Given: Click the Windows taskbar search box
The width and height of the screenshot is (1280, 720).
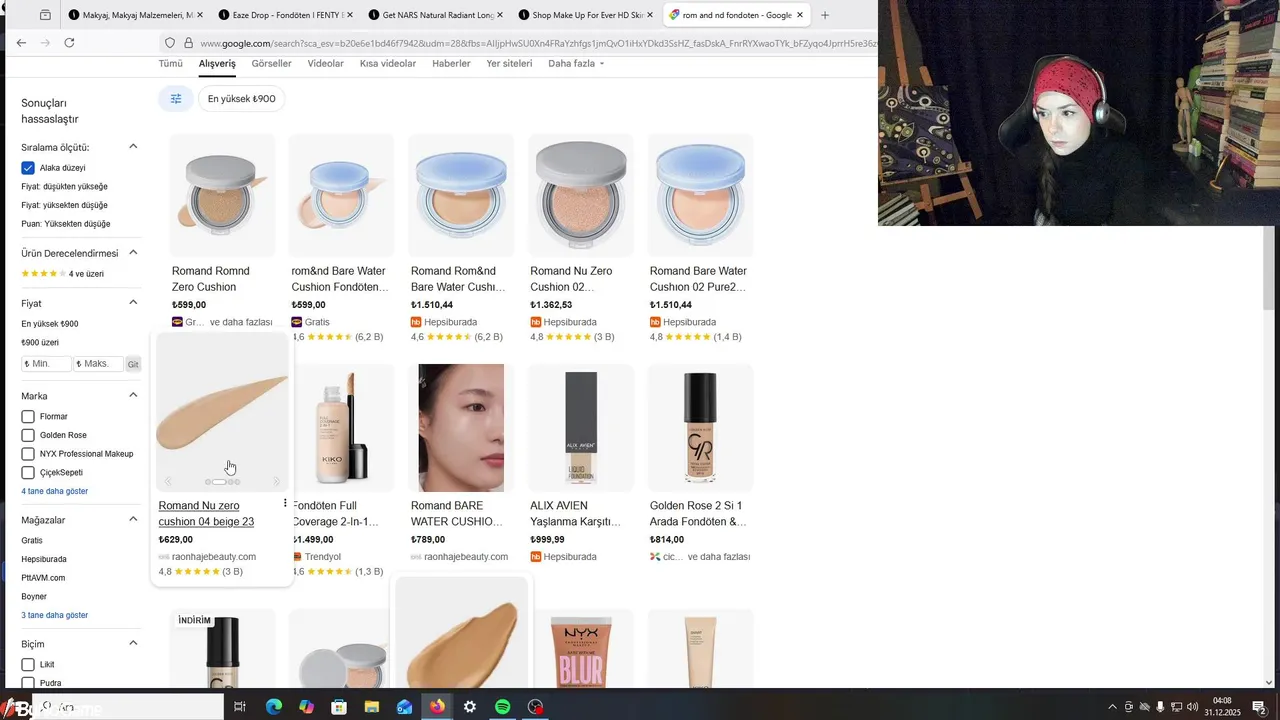Looking at the screenshot, I should [x=128, y=707].
